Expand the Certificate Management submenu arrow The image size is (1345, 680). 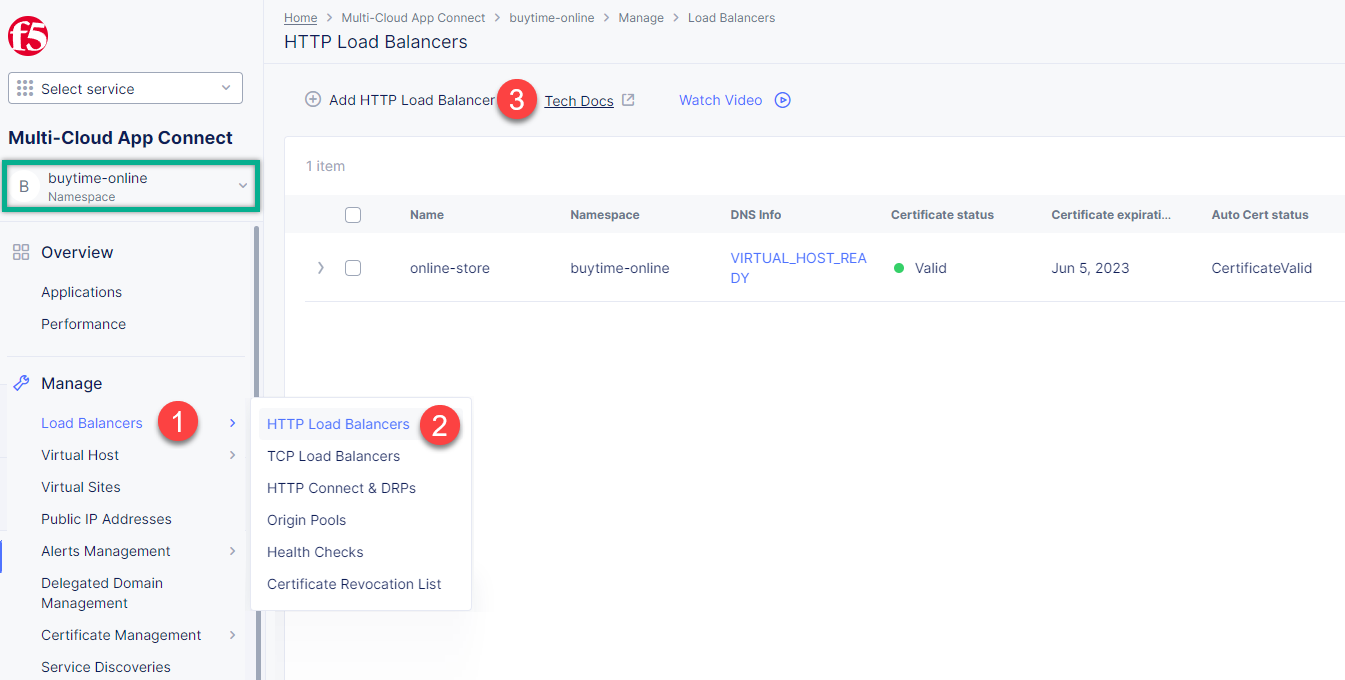[232, 635]
